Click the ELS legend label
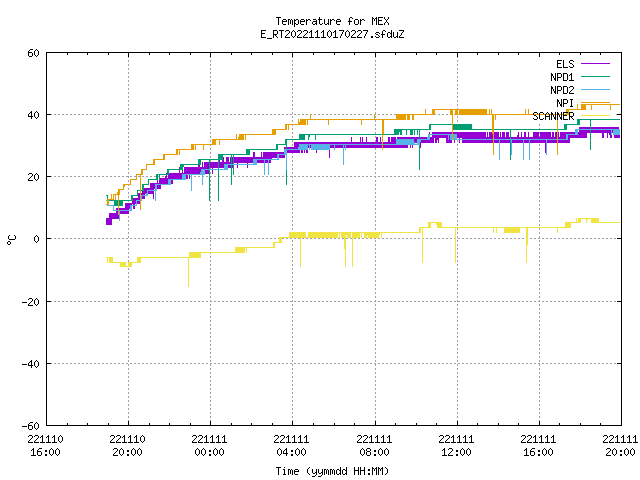The image size is (640, 480). 565,64
